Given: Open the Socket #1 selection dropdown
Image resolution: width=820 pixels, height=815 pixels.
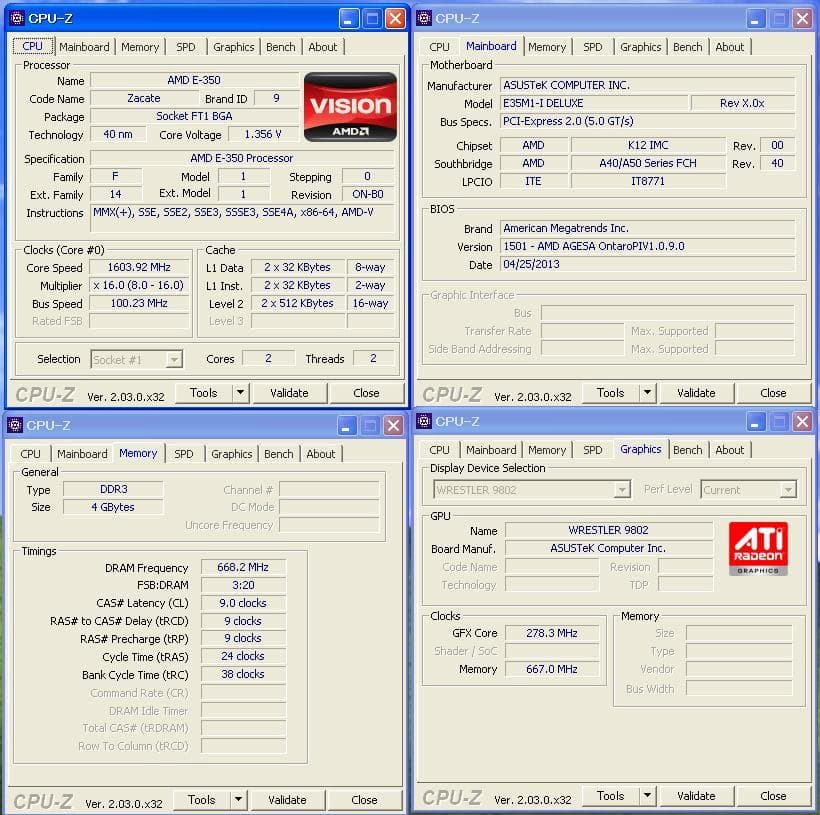Looking at the screenshot, I should click(x=175, y=359).
